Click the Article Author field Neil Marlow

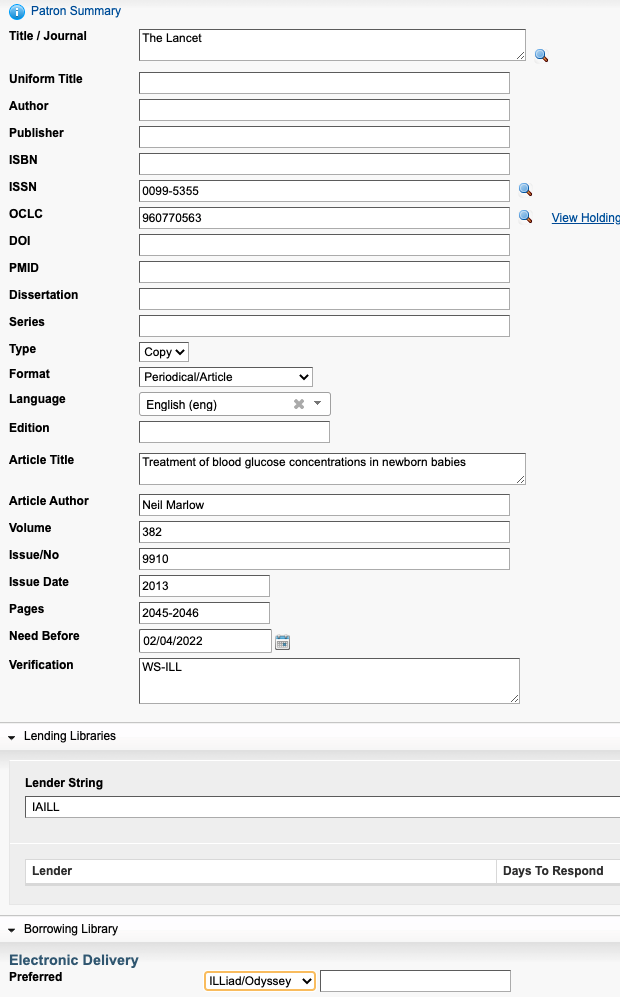tap(324, 505)
